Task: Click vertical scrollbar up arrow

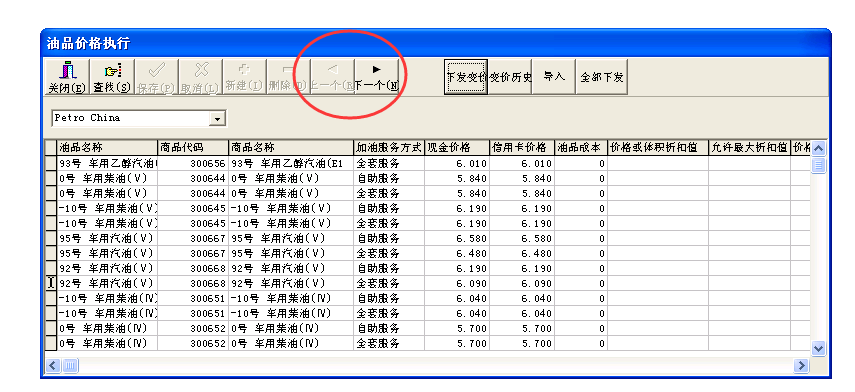Action: [818, 148]
